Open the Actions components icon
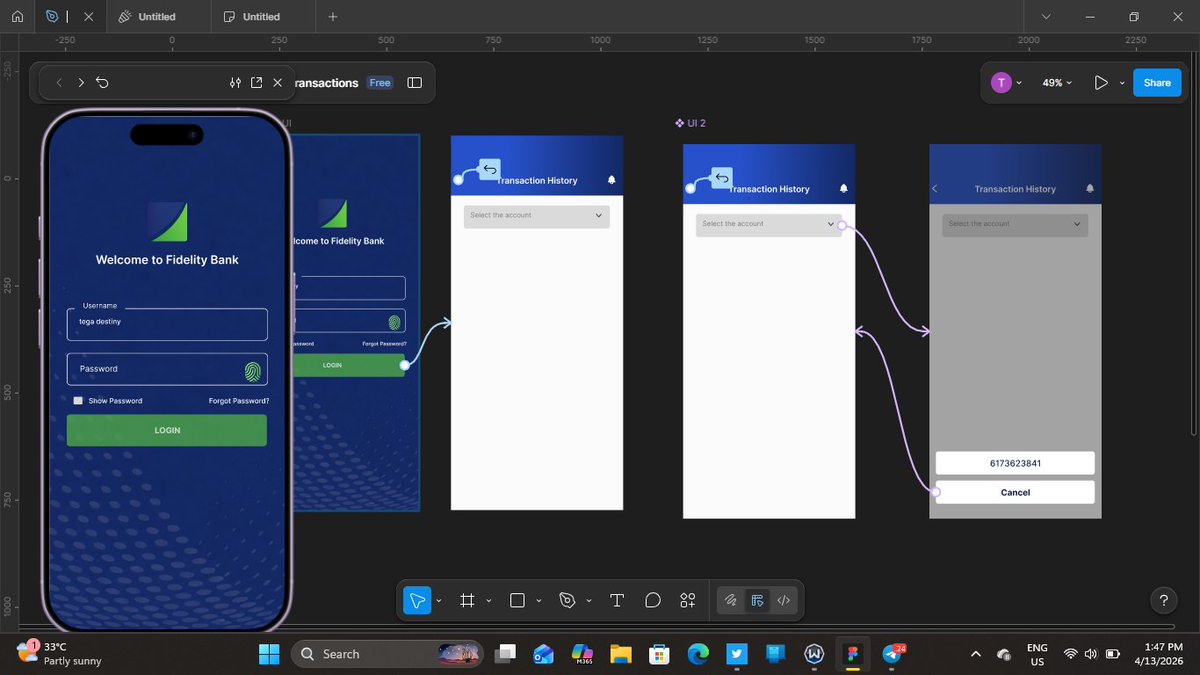 coord(688,600)
